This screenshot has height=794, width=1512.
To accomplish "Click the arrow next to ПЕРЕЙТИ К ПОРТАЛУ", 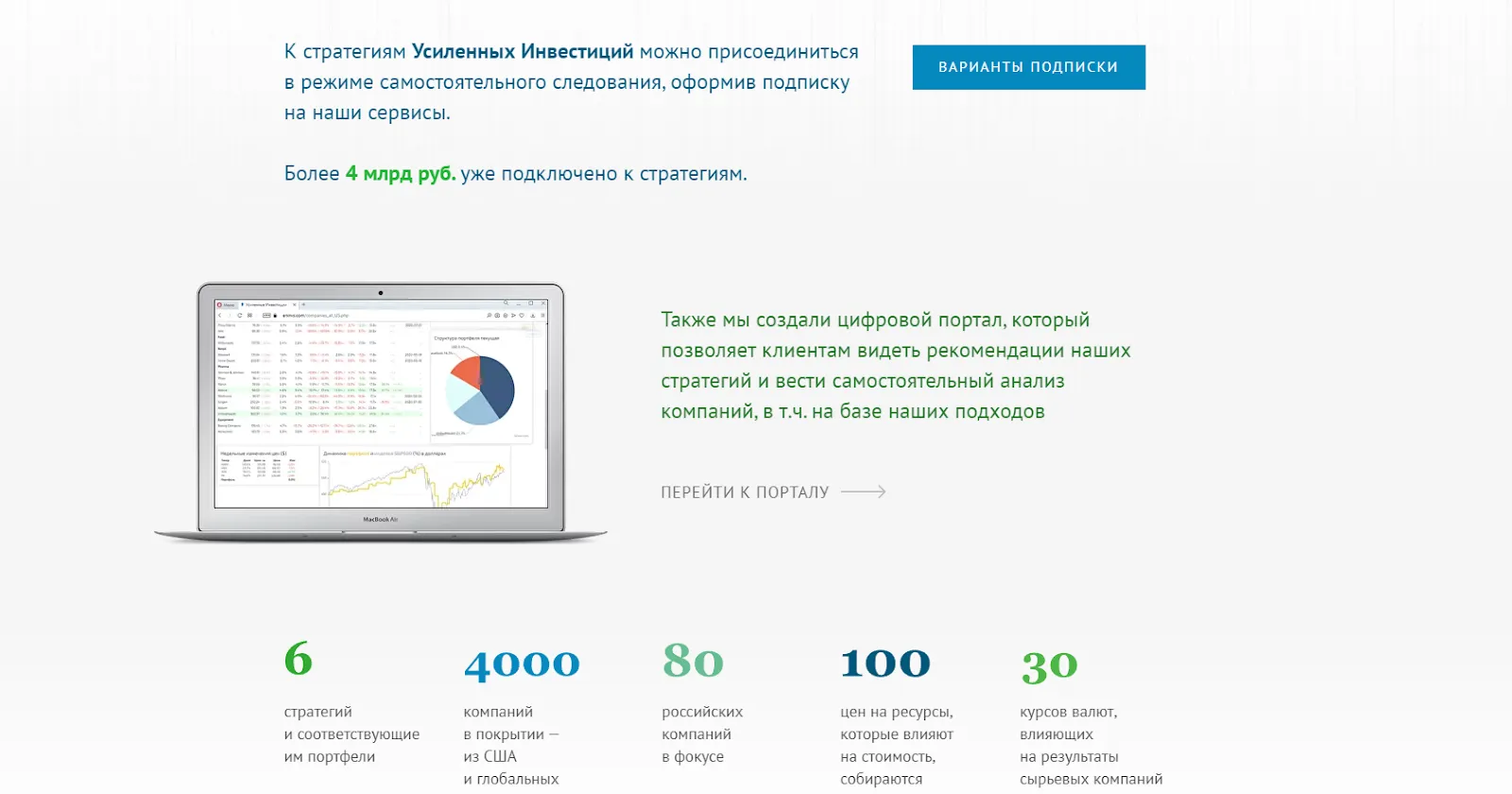I will tap(863, 492).
